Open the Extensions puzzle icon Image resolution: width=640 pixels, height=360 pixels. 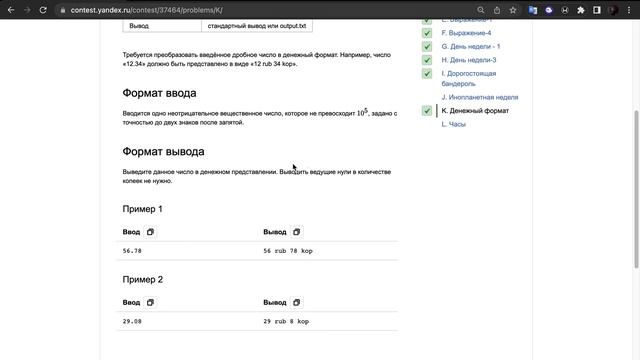(x=581, y=10)
